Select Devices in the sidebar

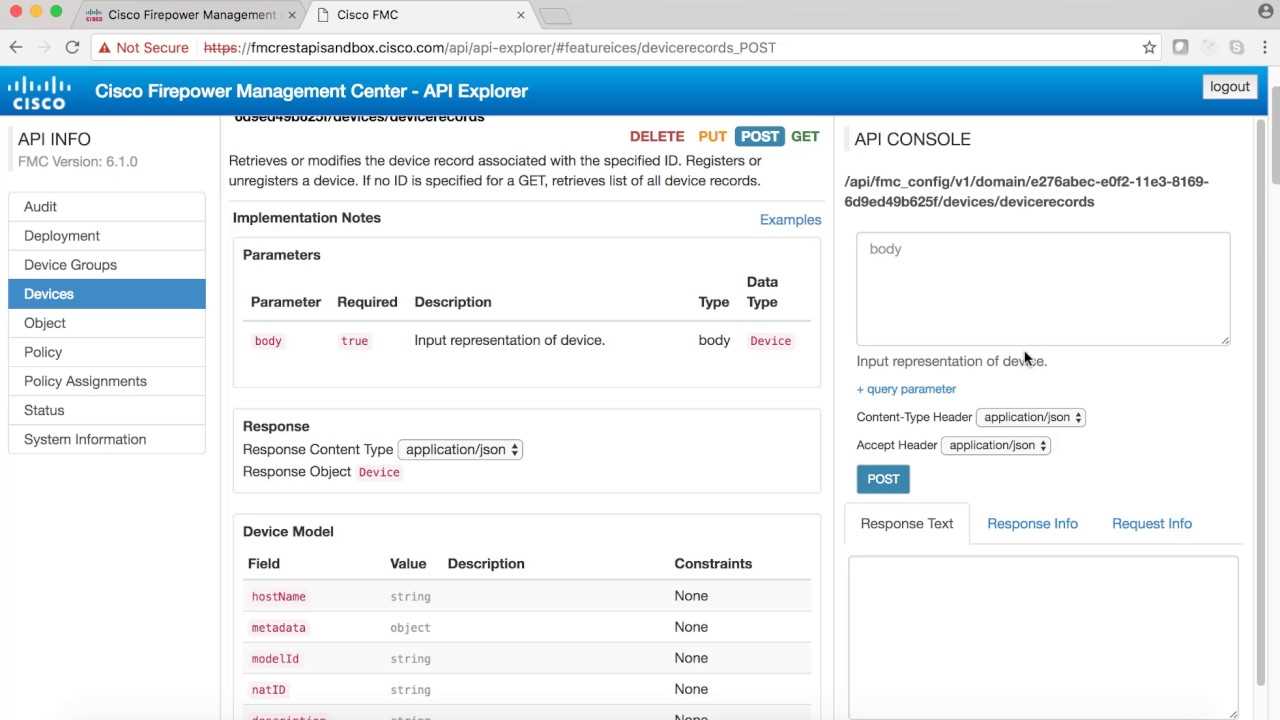[x=107, y=293]
